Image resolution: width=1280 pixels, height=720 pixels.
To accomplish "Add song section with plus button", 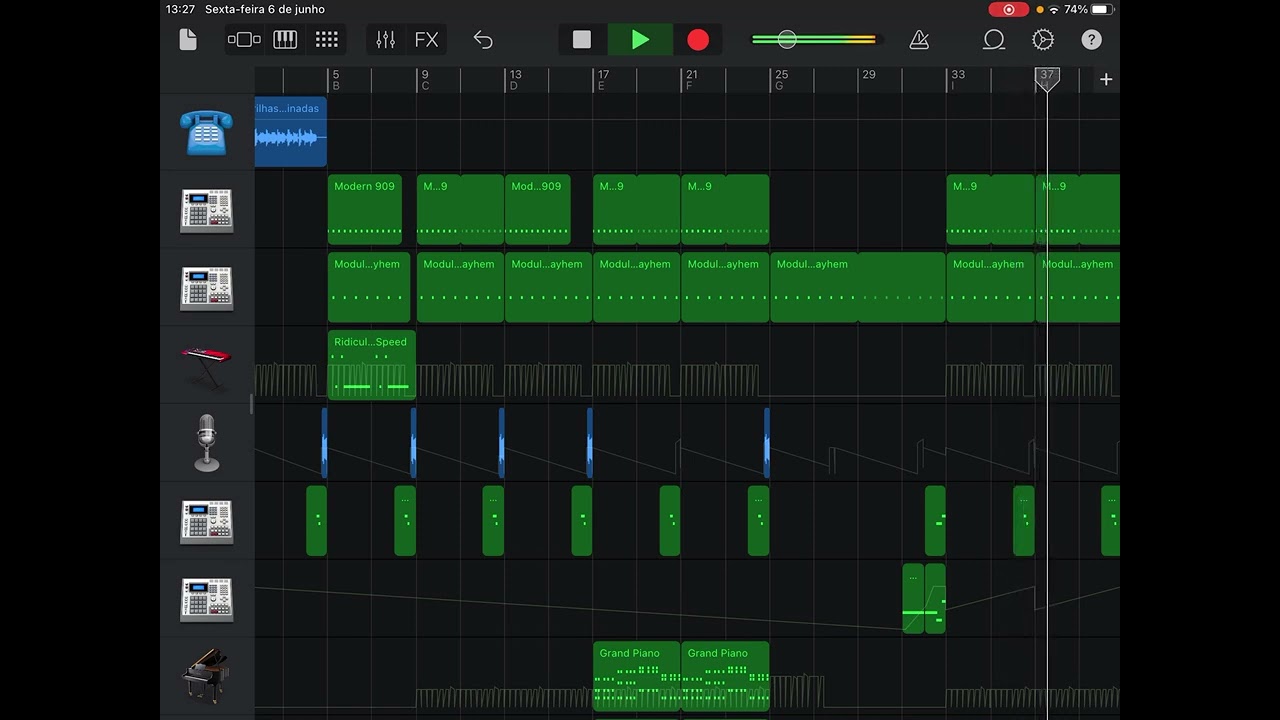I will point(1106,79).
